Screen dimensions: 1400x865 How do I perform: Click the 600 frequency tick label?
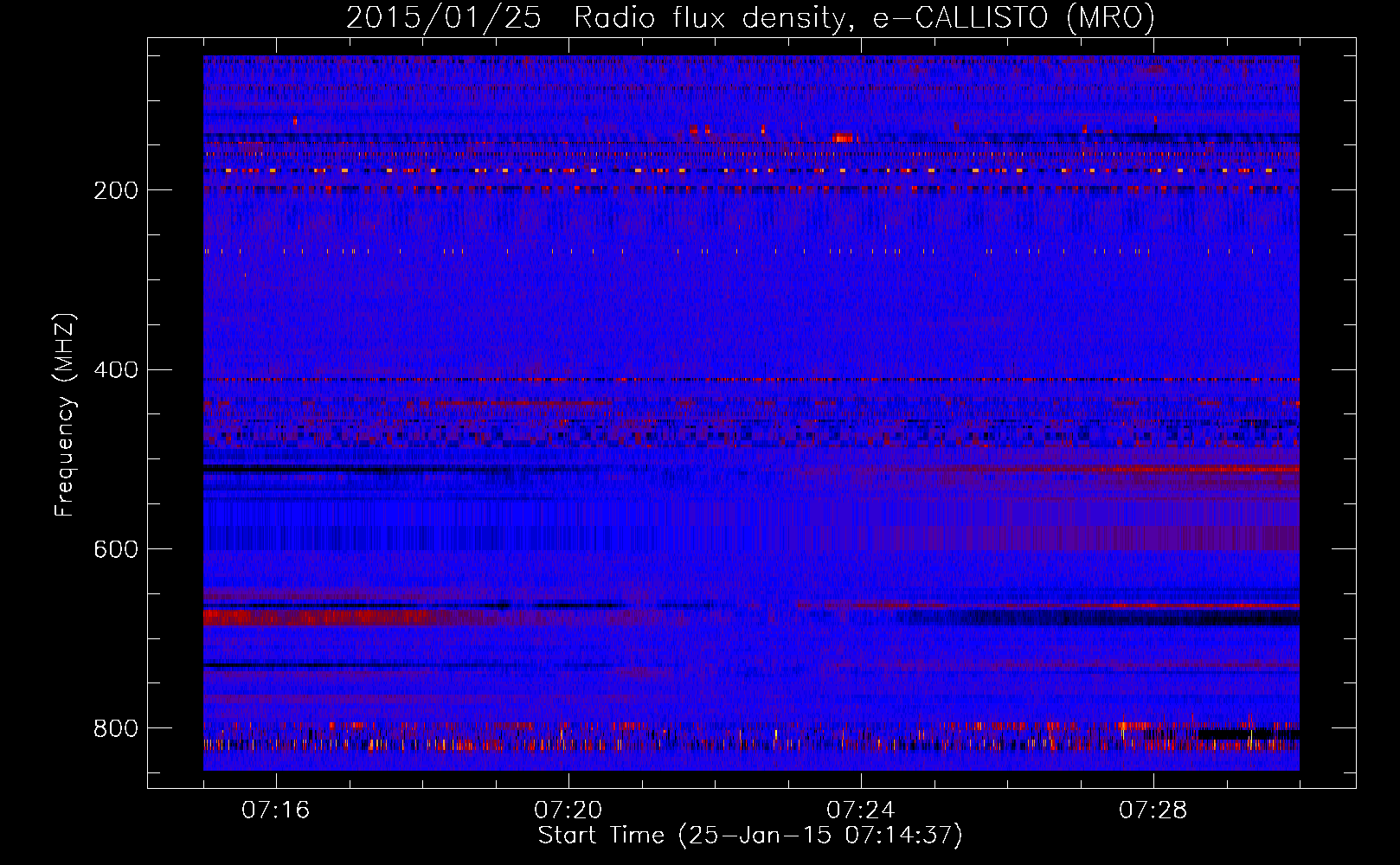click(x=116, y=549)
